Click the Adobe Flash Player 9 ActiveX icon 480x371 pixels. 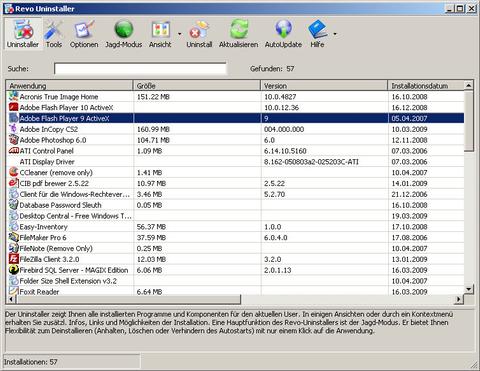tap(14, 118)
